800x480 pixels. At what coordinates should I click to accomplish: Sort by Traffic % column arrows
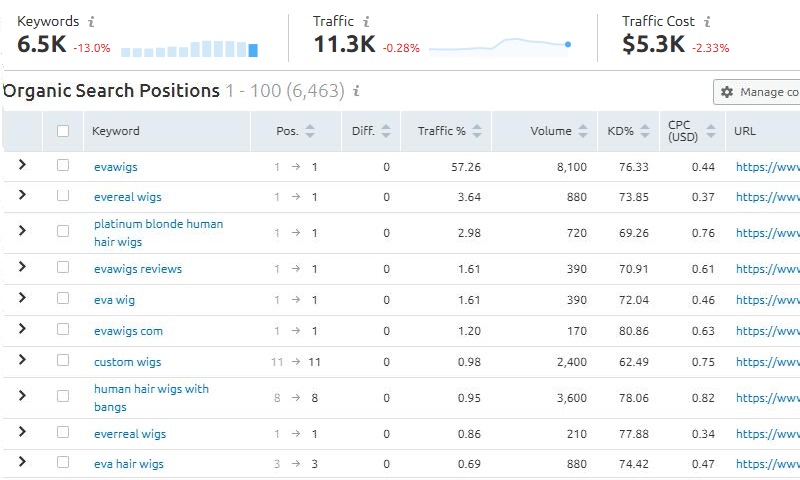pyautogui.click(x=477, y=131)
